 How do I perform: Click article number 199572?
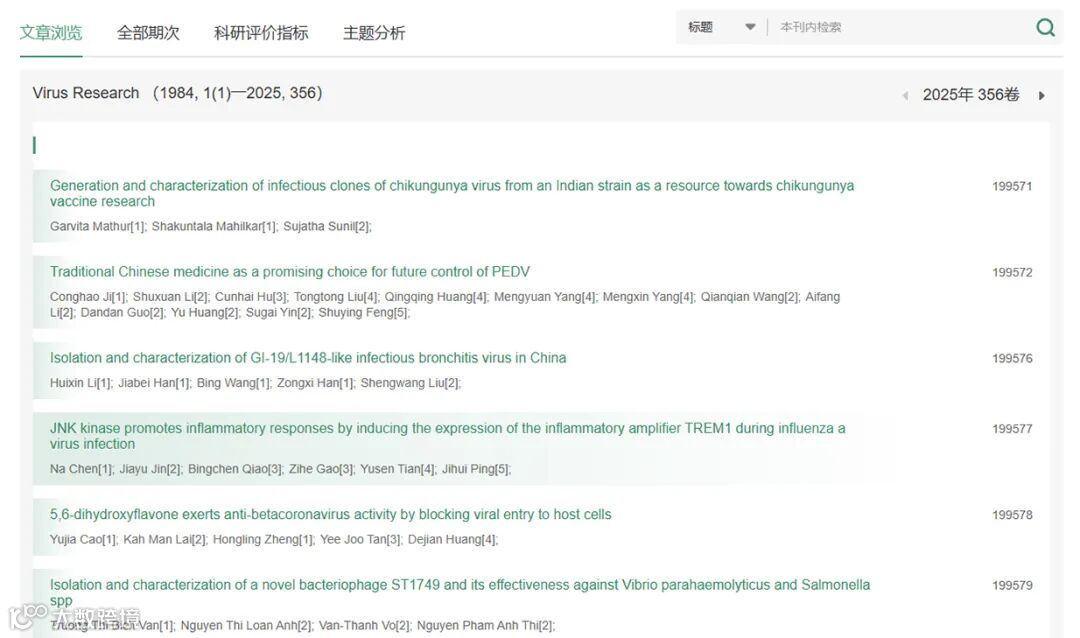pyautogui.click(x=1012, y=272)
